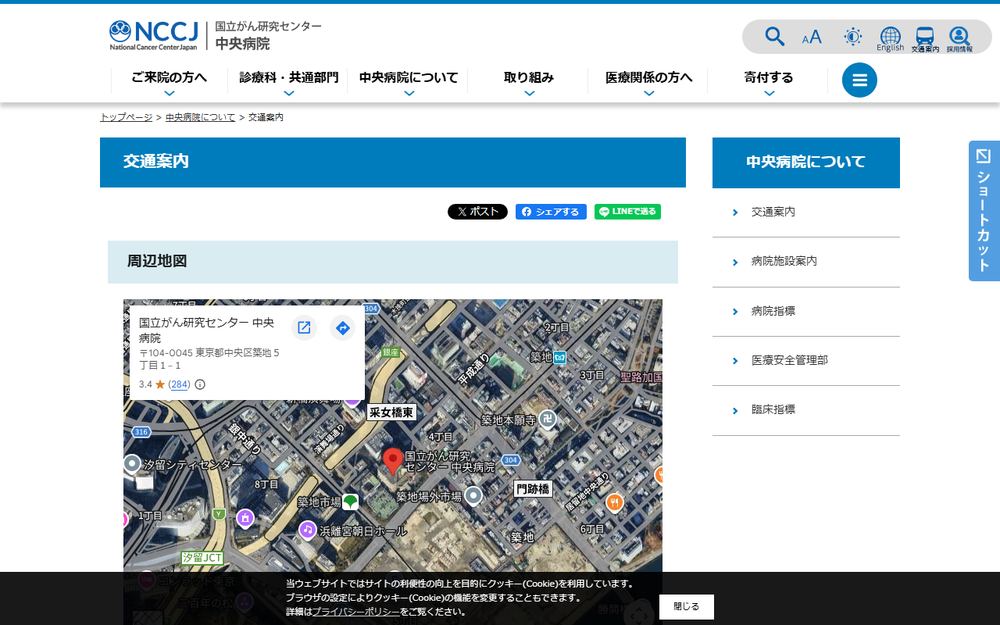Click 門跡橋 intersection label

click(x=533, y=489)
